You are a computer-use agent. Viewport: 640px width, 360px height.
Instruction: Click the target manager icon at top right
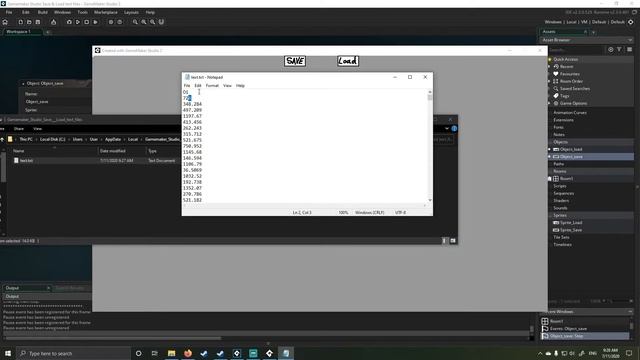click(x=631, y=22)
